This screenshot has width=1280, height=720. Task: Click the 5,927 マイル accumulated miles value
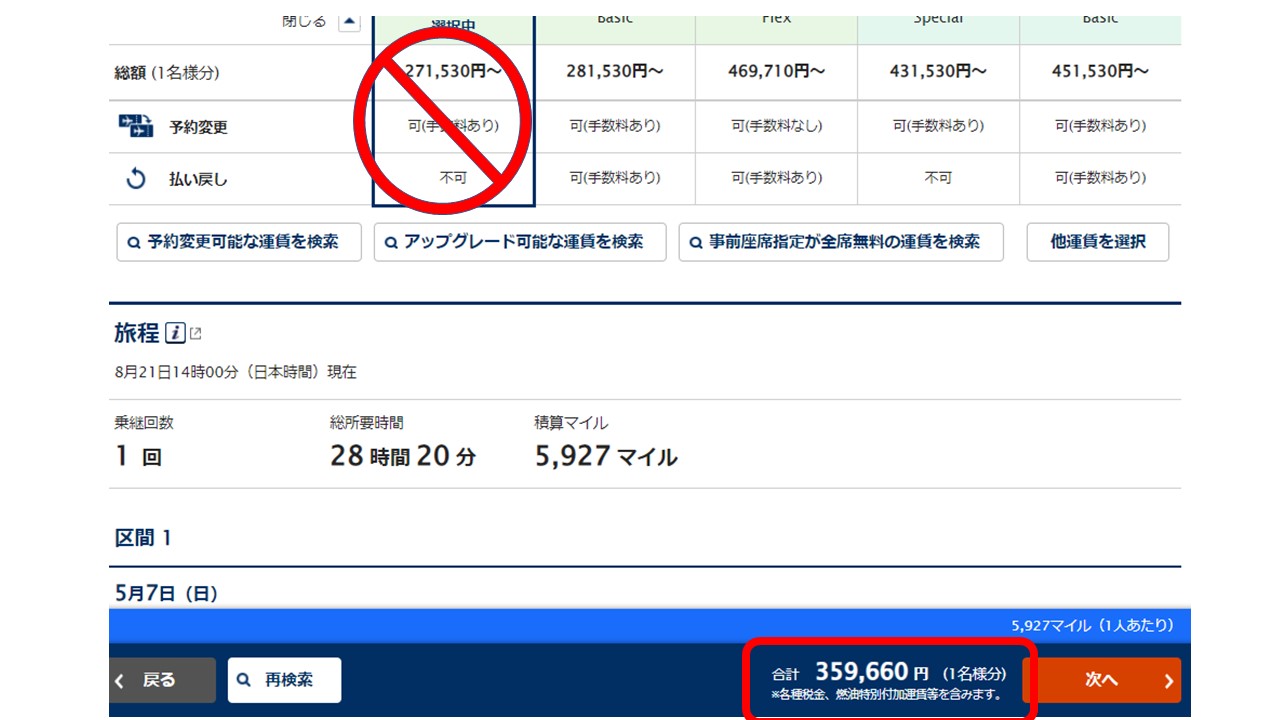(606, 457)
